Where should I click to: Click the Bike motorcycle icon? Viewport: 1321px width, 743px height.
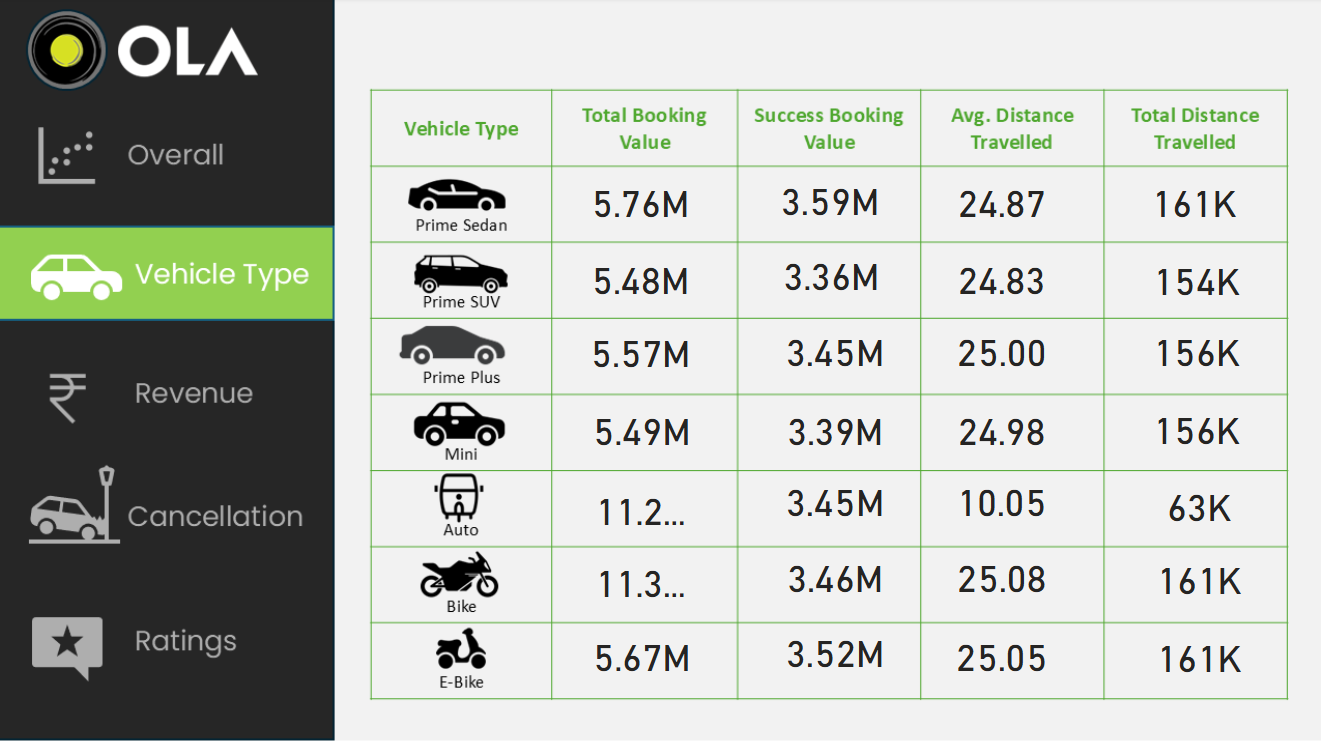[x=459, y=575]
